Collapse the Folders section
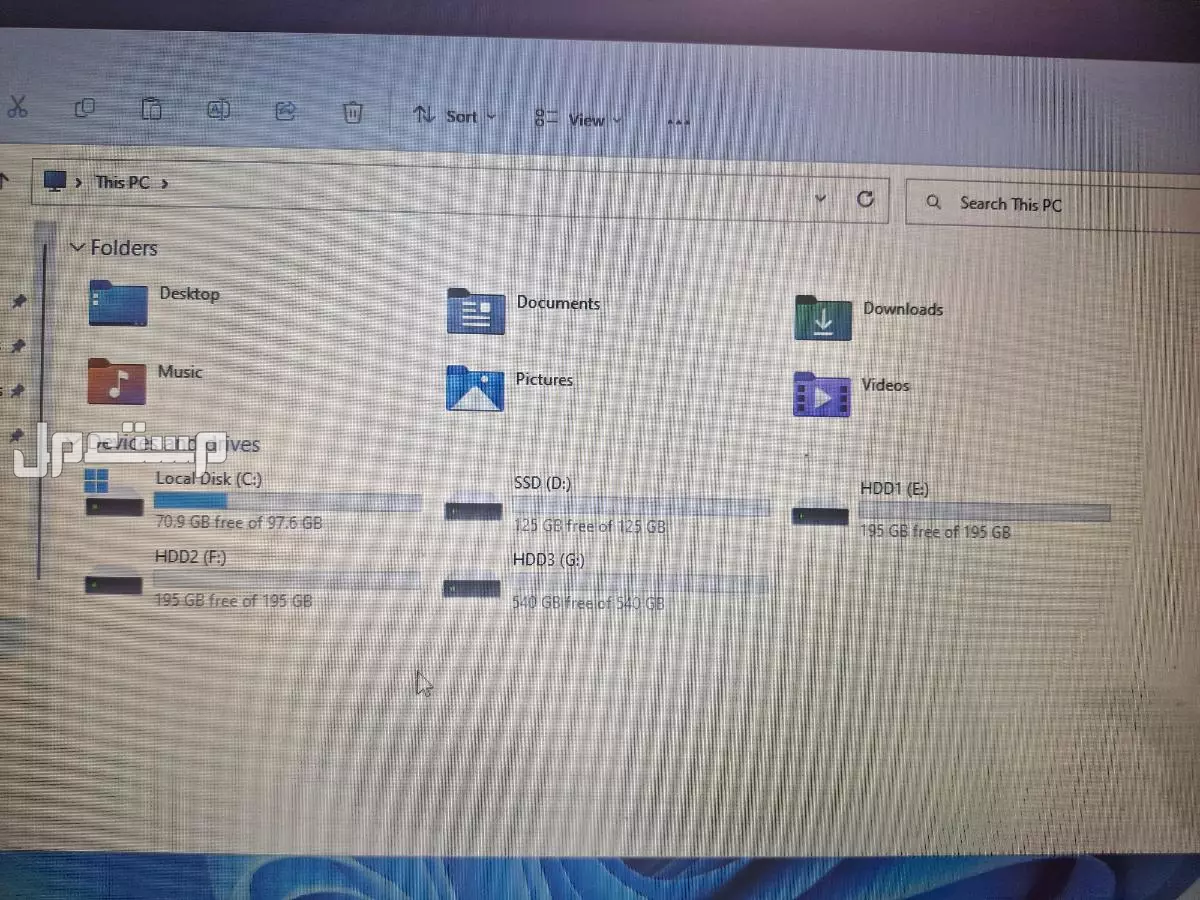Screen dimensions: 1200x900 click(77, 246)
